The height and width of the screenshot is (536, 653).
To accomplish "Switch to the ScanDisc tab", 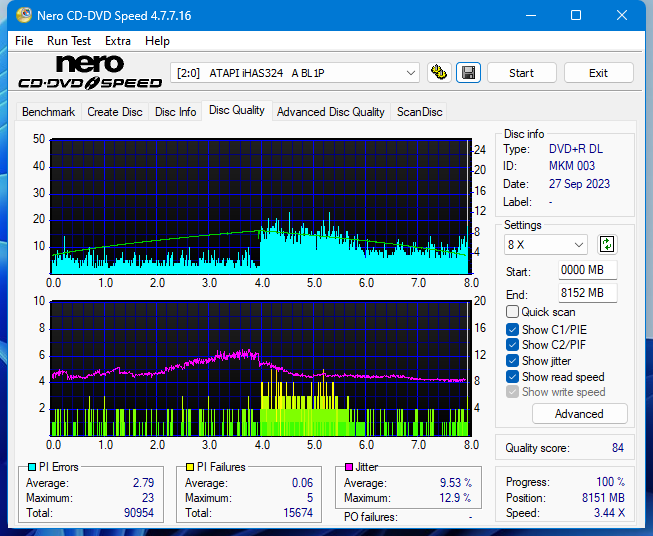I will pyautogui.click(x=419, y=112).
